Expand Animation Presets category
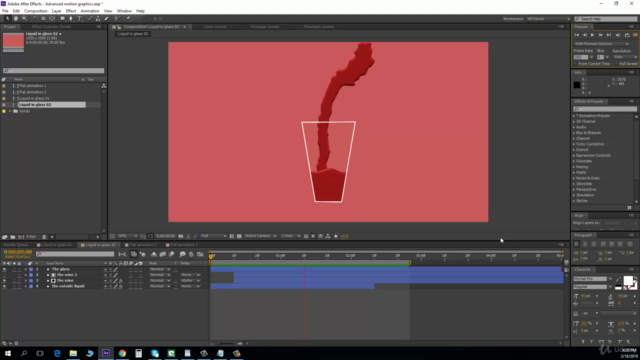Viewport: 640px width, 360px height. point(574,116)
